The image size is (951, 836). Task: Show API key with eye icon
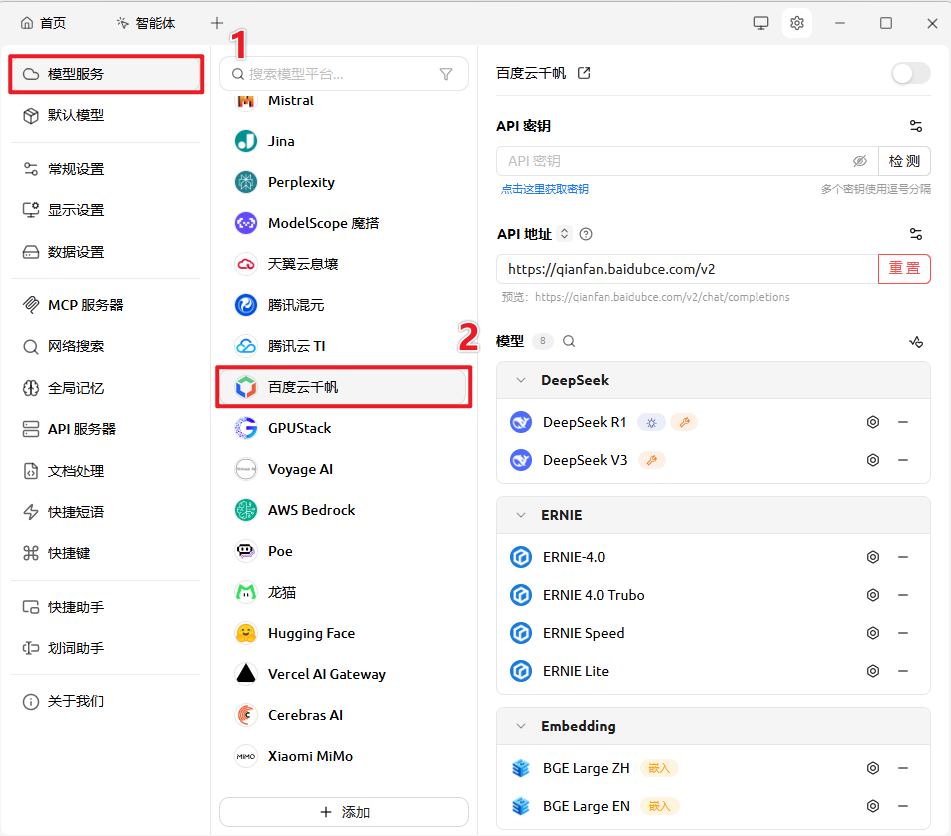click(x=859, y=161)
